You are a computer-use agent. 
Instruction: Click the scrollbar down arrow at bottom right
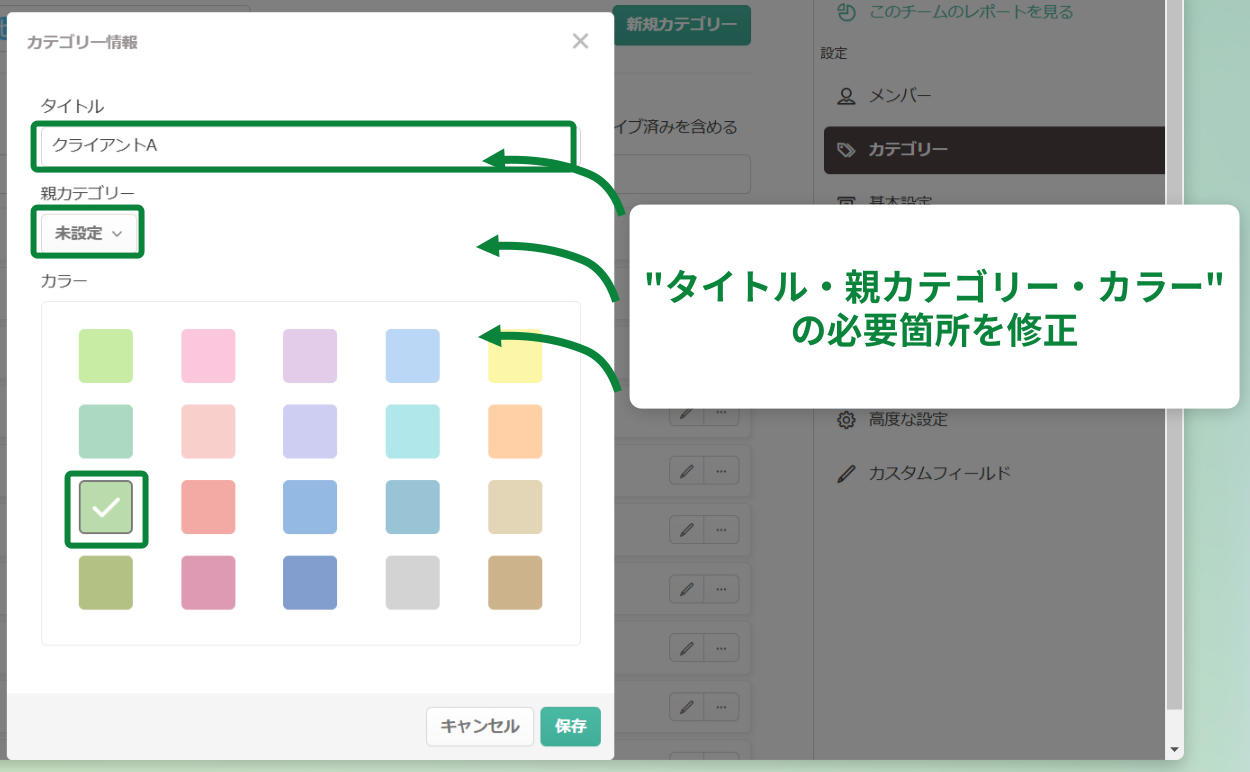1174,749
